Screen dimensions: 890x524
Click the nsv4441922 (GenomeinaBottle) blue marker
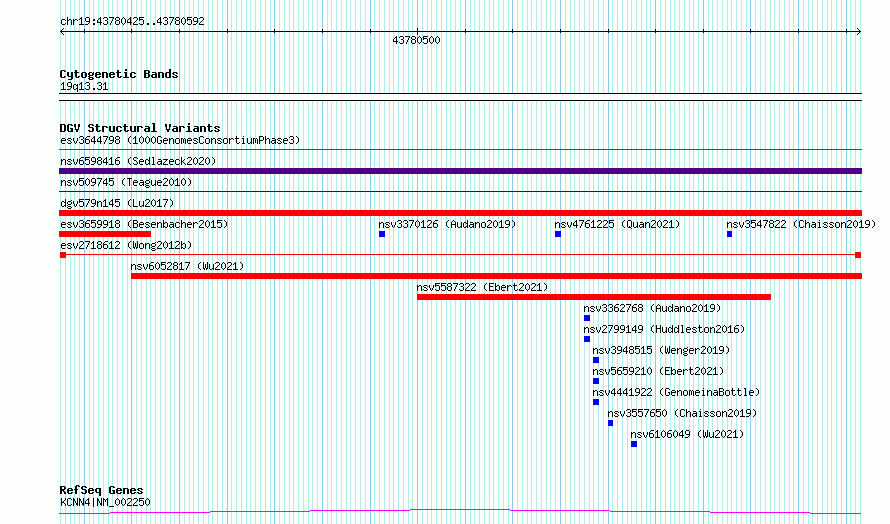coord(596,402)
